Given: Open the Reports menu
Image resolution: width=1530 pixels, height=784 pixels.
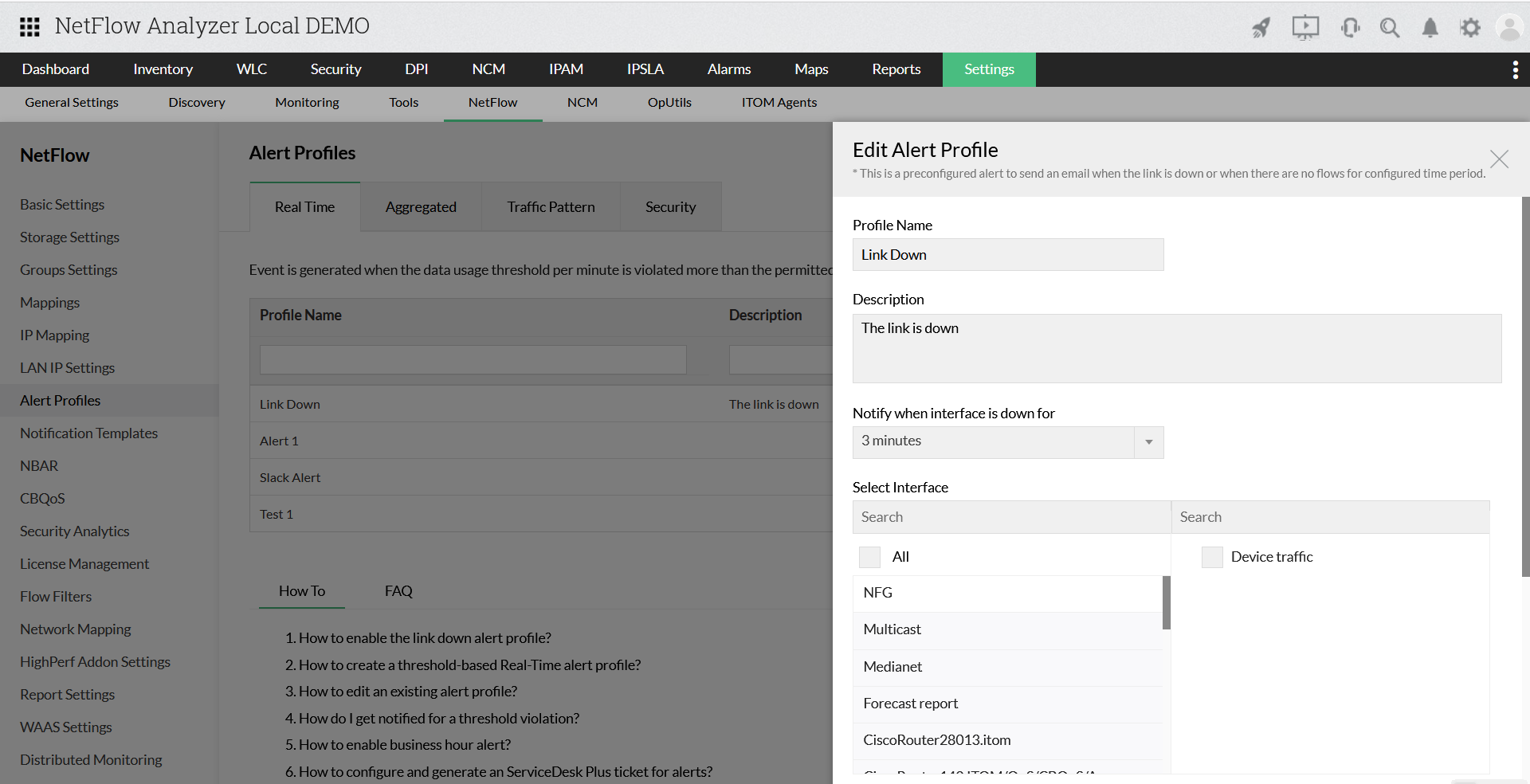Looking at the screenshot, I should tap(896, 69).
